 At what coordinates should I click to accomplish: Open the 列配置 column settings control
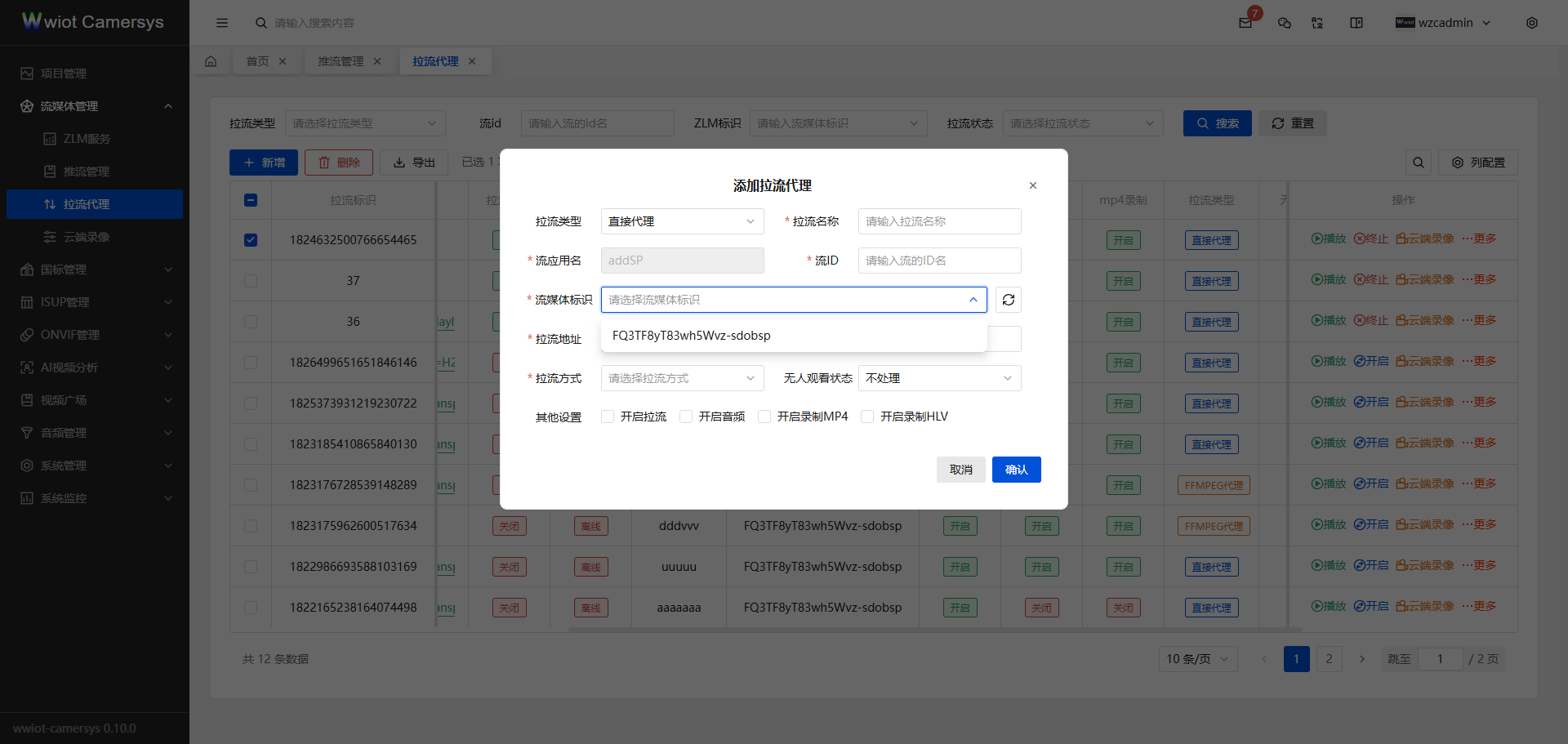click(1477, 162)
